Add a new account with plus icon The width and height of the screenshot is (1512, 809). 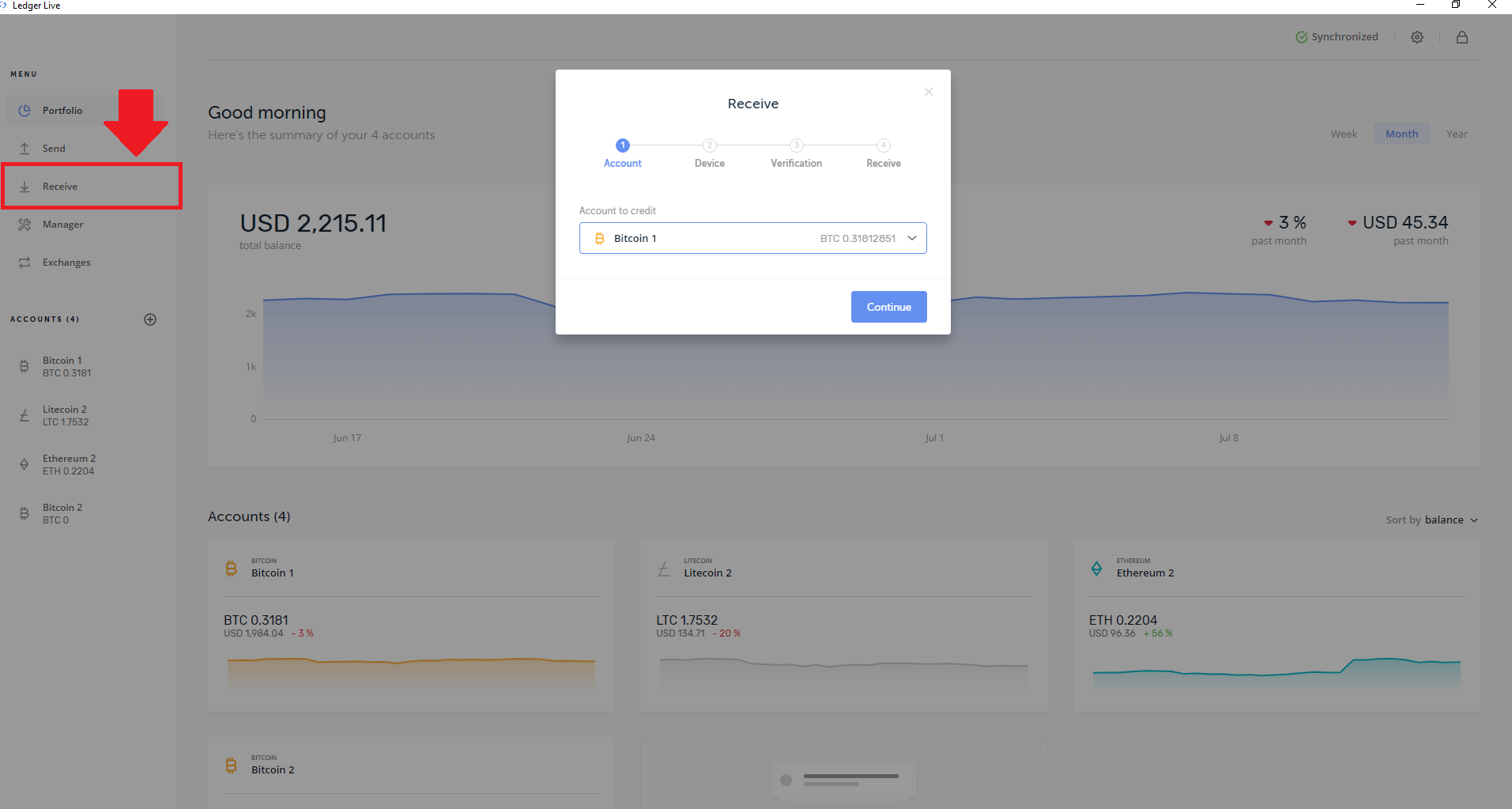point(150,319)
